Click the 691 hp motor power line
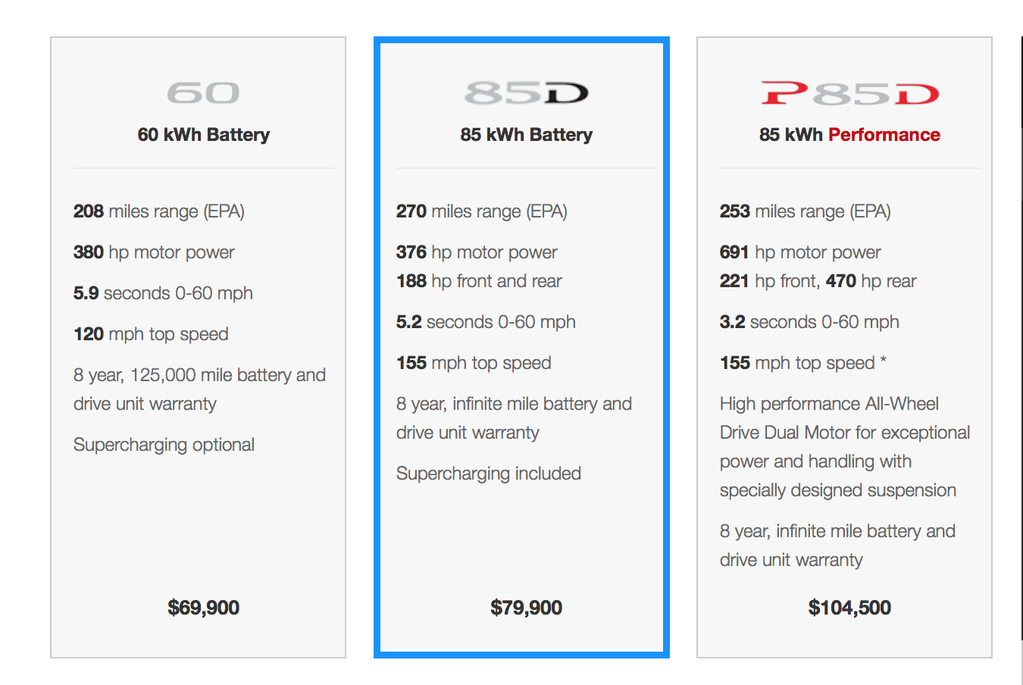Screen dimensions: 1023x685 [x=800, y=252]
